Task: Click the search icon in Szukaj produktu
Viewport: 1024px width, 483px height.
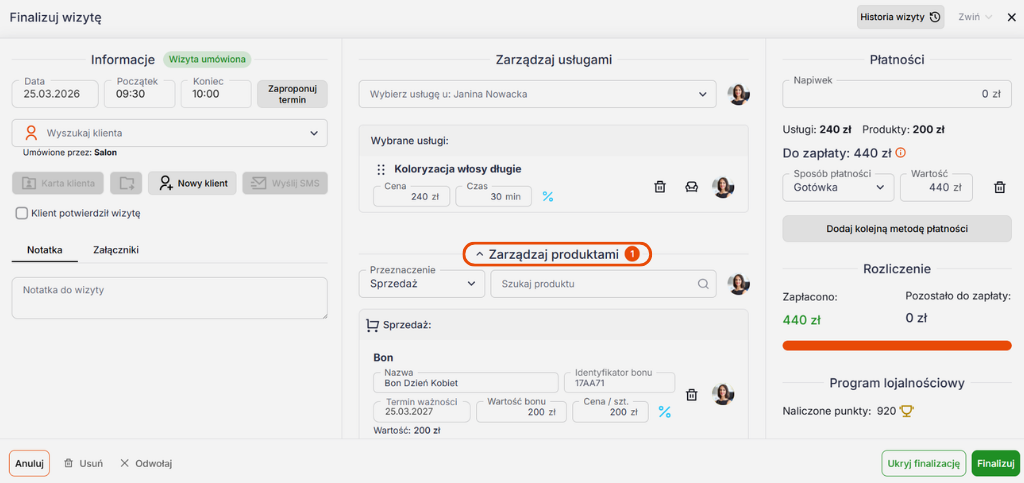Action: [x=704, y=284]
